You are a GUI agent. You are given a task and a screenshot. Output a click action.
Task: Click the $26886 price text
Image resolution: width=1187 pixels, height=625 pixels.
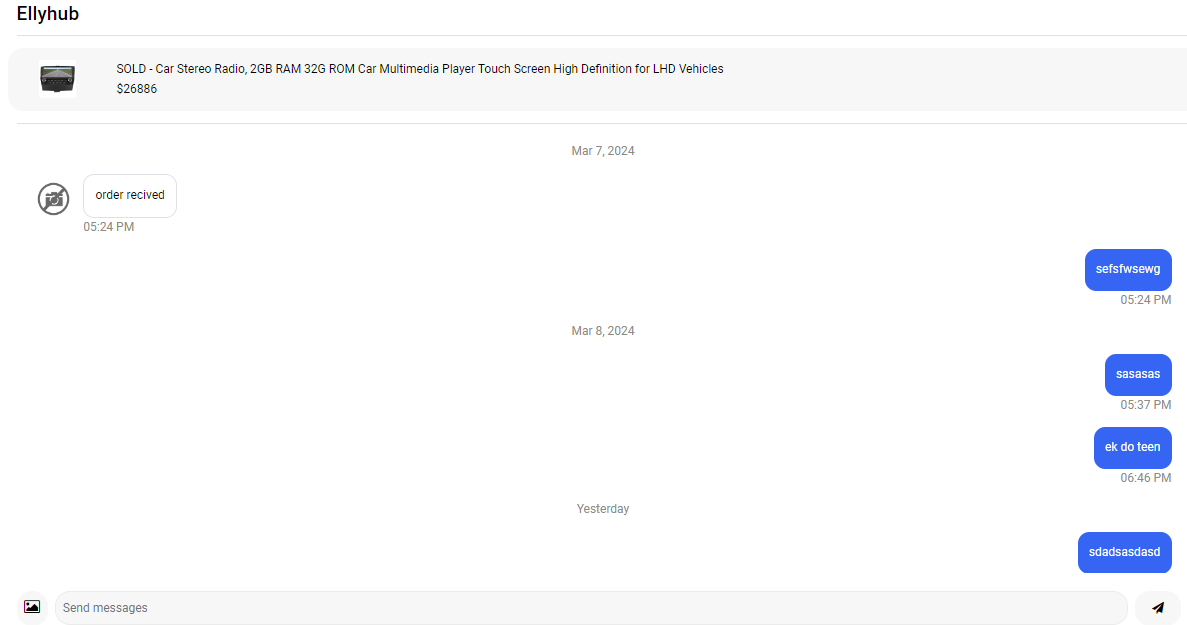coord(136,89)
